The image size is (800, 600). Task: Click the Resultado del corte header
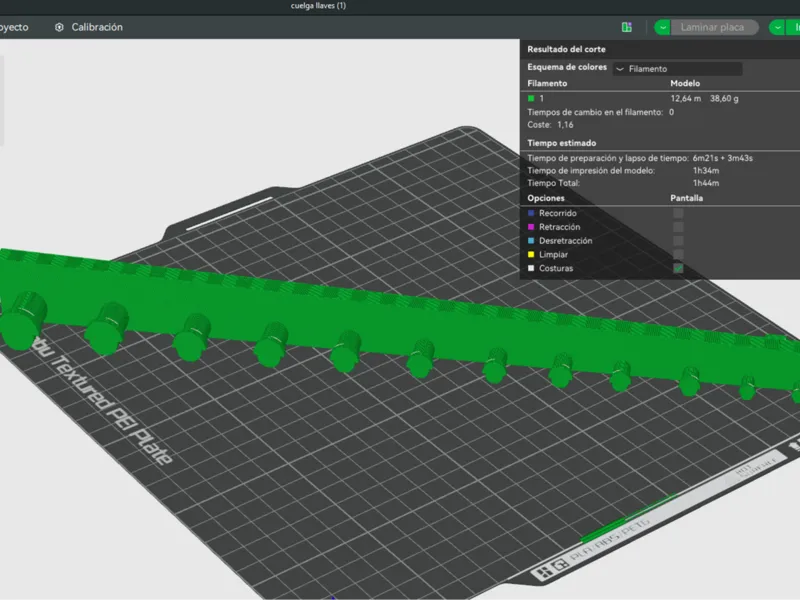coord(566,49)
